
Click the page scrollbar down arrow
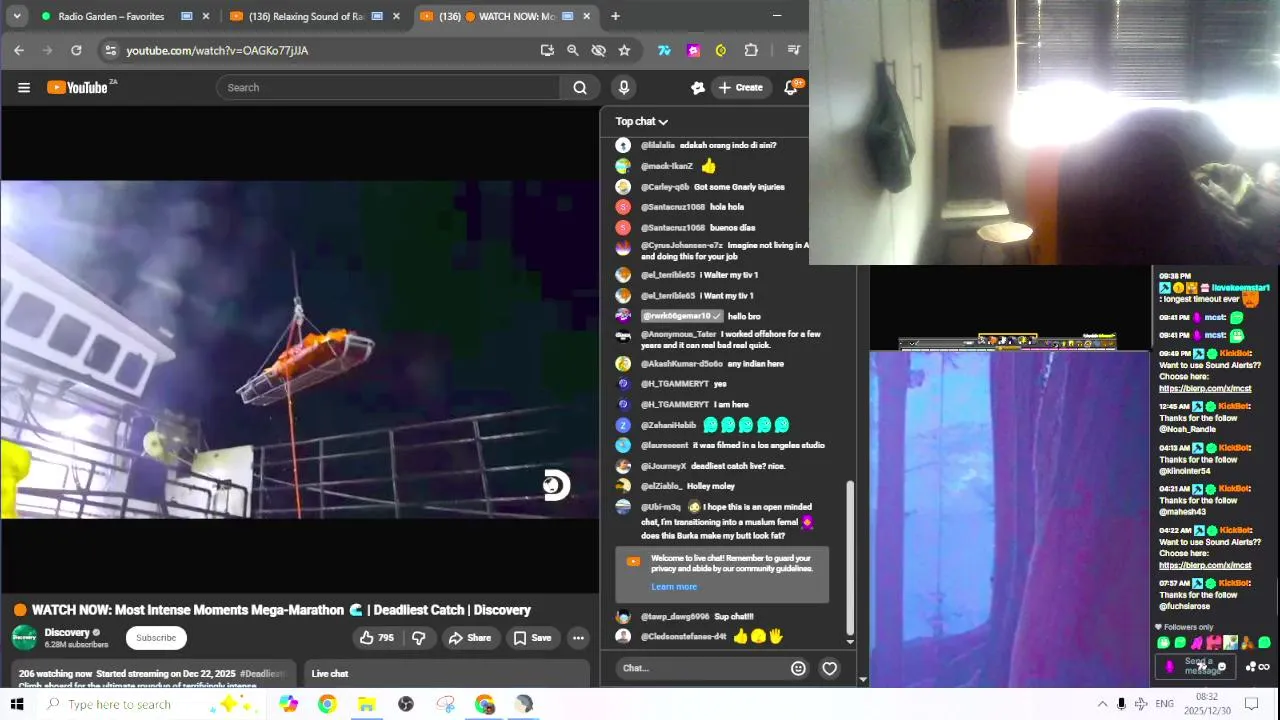[x=863, y=680]
